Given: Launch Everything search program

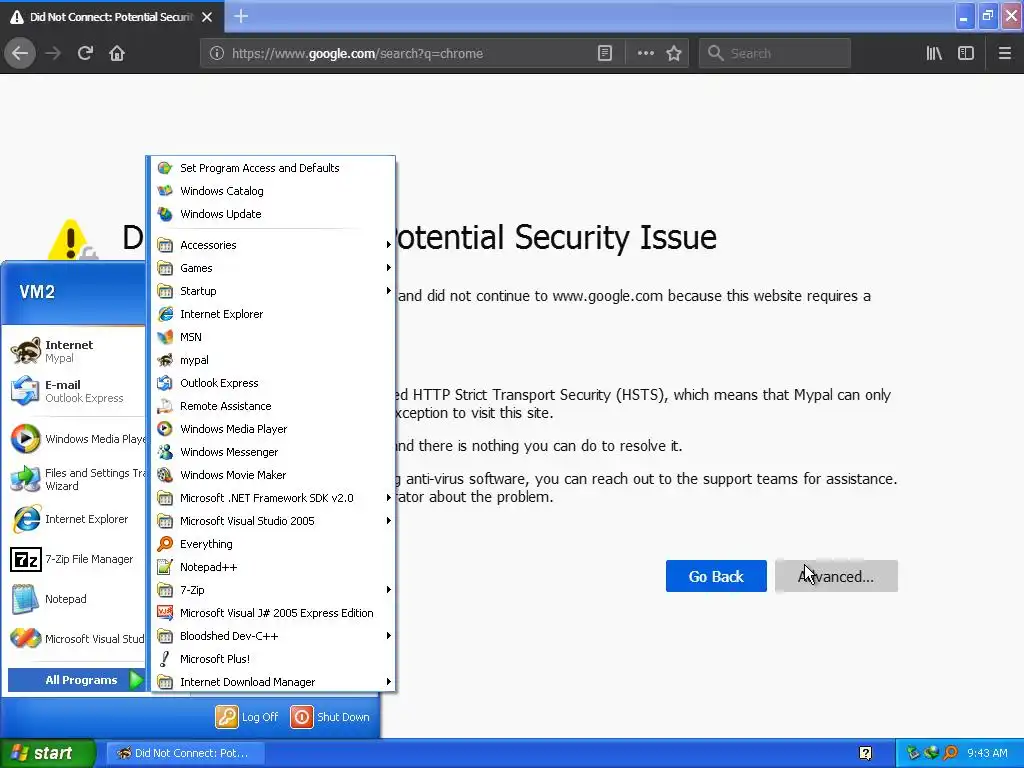Looking at the screenshot, I should (x=273, y=544).
